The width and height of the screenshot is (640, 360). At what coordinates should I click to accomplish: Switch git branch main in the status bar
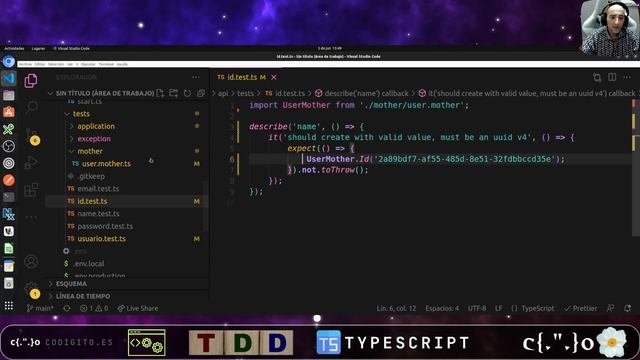pyautogui.click(x=40, y=309)
